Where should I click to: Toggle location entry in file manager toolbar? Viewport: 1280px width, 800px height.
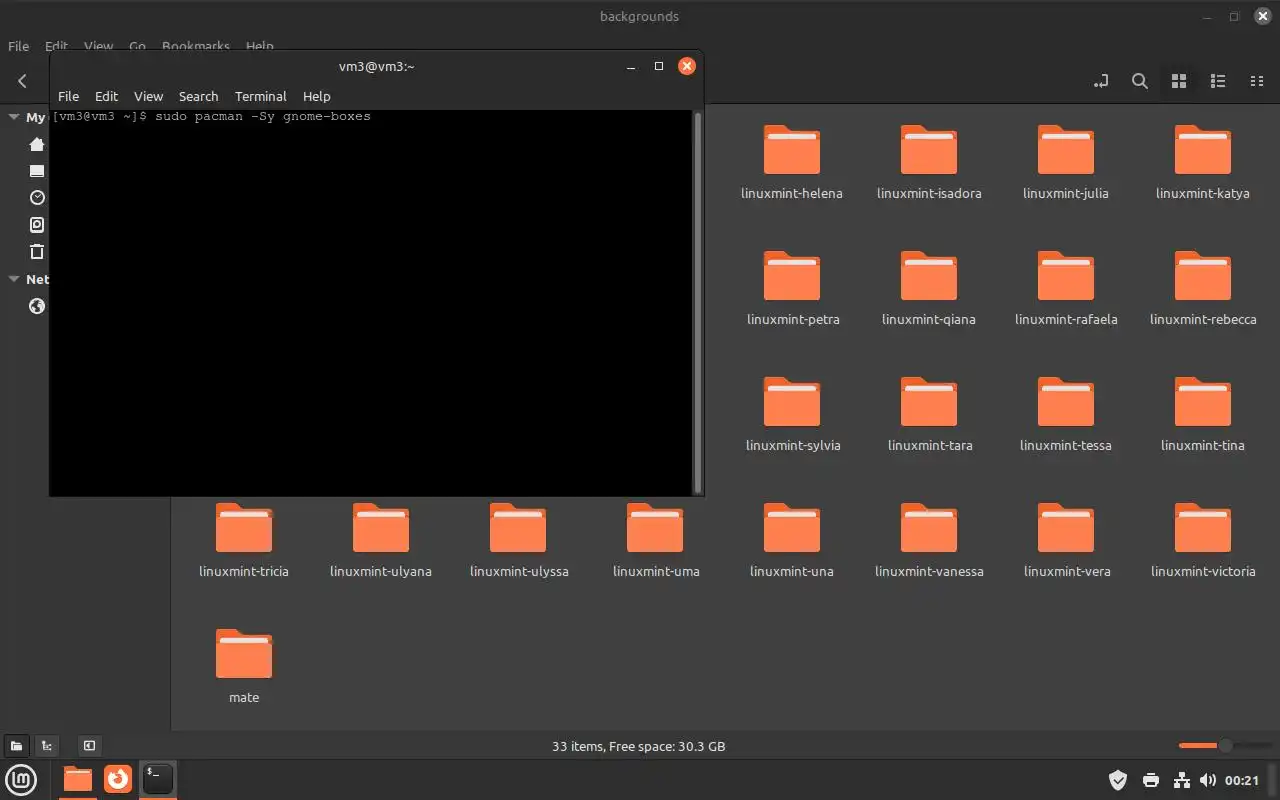click(x=1101, y=81)
